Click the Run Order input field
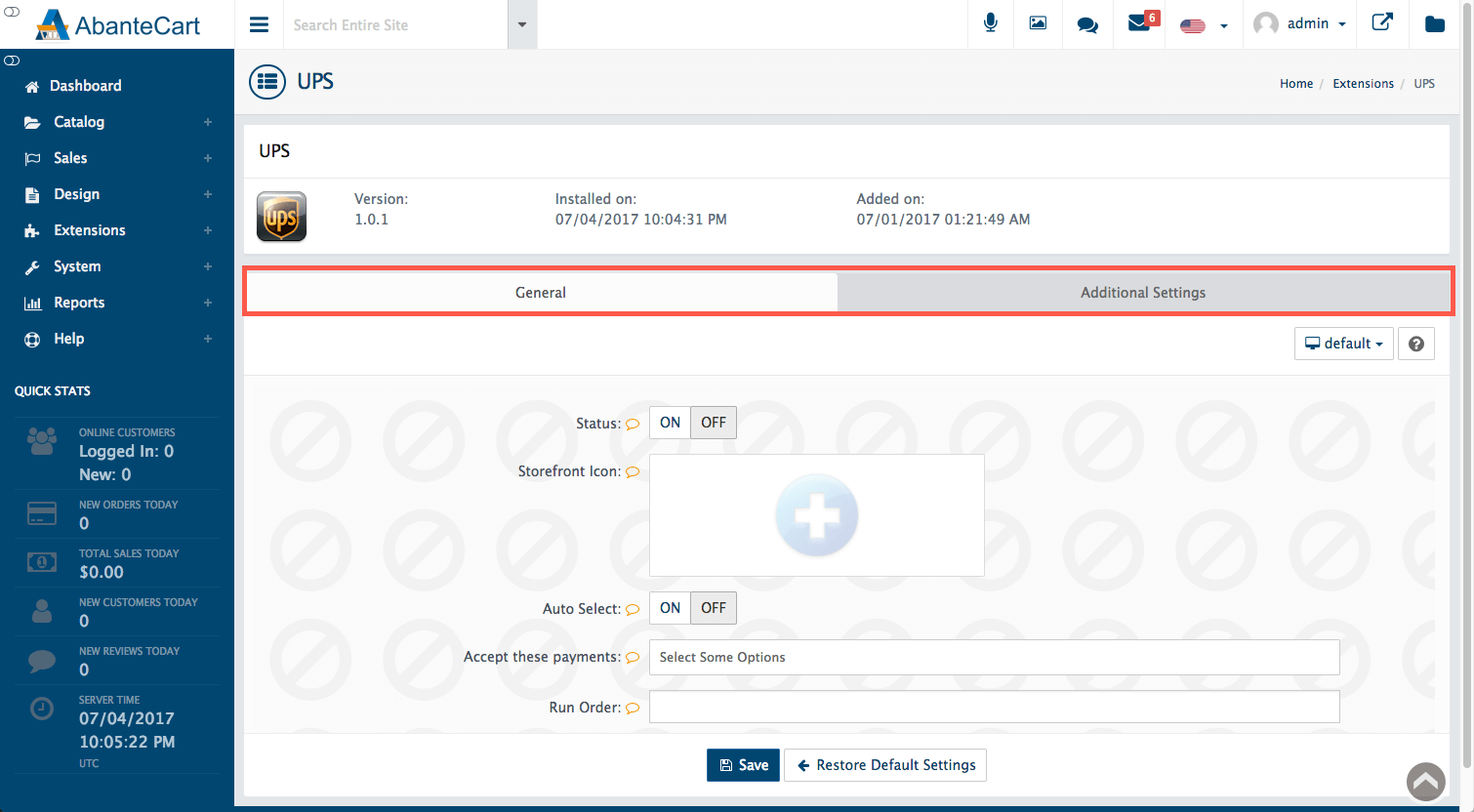 [994, 707]
